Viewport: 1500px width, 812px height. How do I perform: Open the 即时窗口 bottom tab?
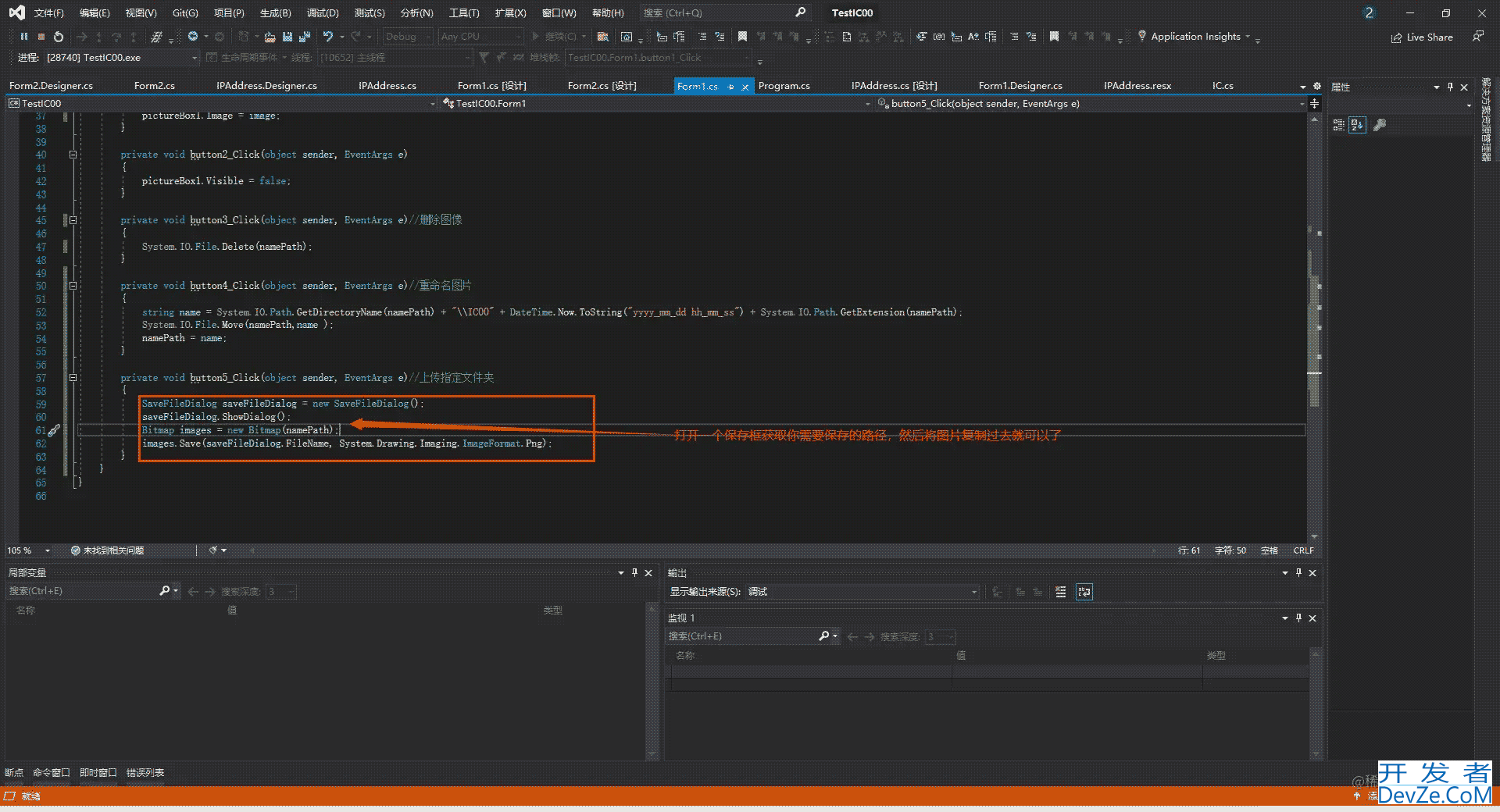tap(98, 772)
